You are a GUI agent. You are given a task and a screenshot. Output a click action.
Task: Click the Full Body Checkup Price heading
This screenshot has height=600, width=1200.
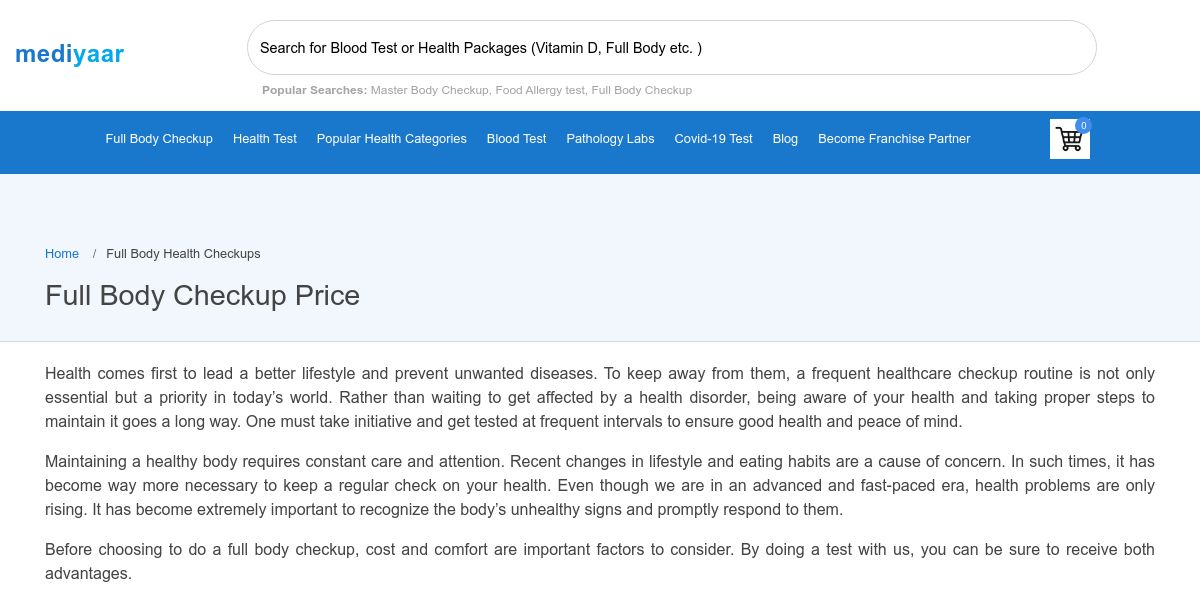202,296
